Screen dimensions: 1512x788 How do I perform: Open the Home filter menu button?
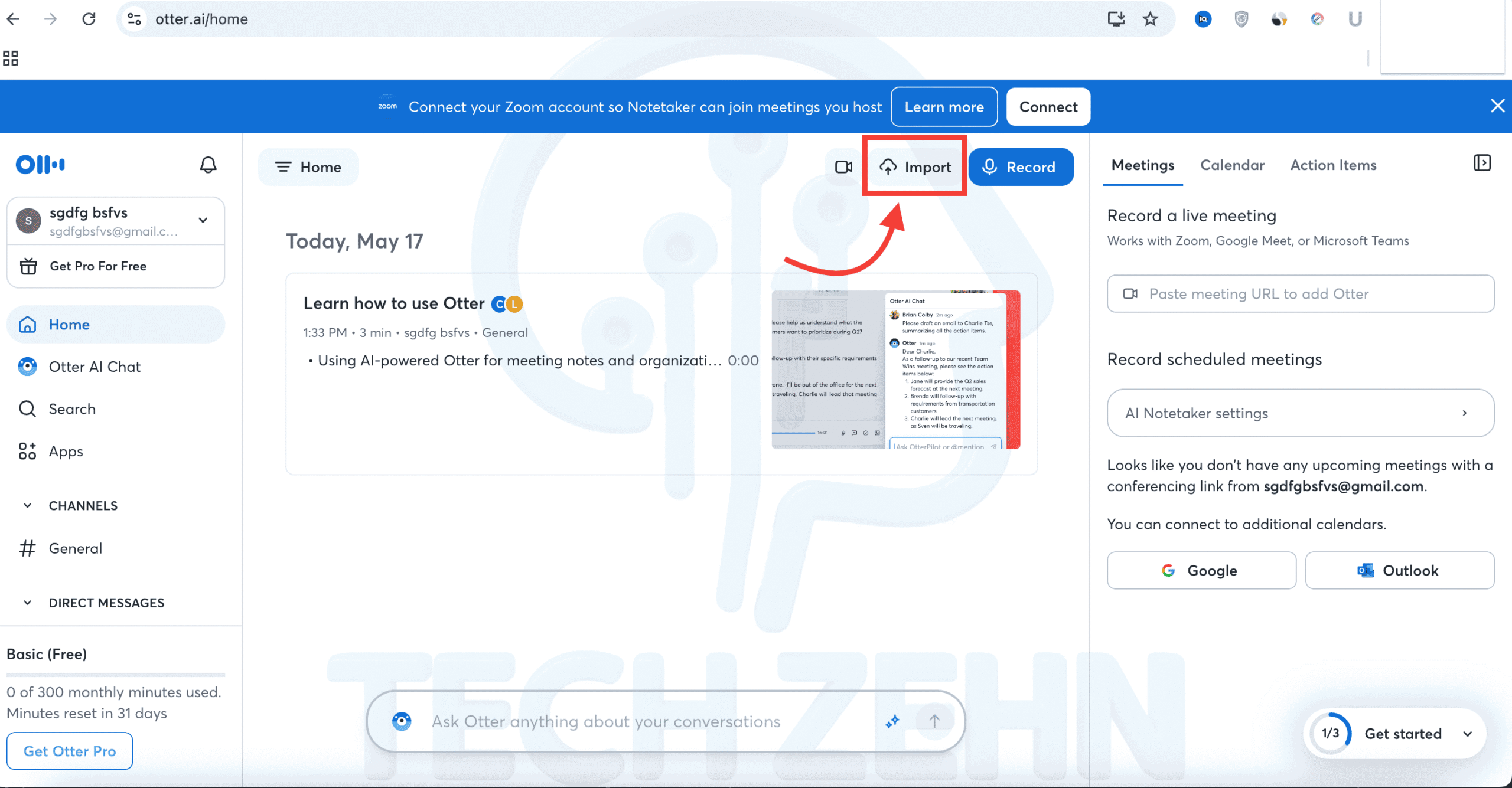click(x=308, y=167)
